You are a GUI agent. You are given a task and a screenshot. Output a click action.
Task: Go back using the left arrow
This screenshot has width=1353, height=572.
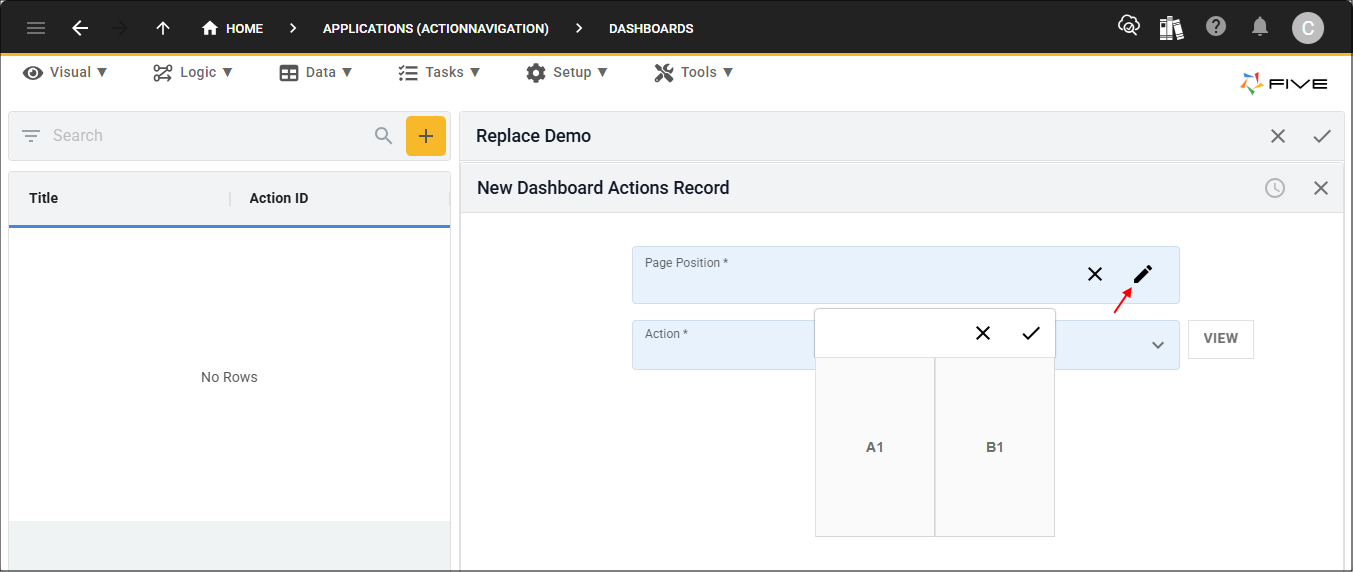[80, 28]
